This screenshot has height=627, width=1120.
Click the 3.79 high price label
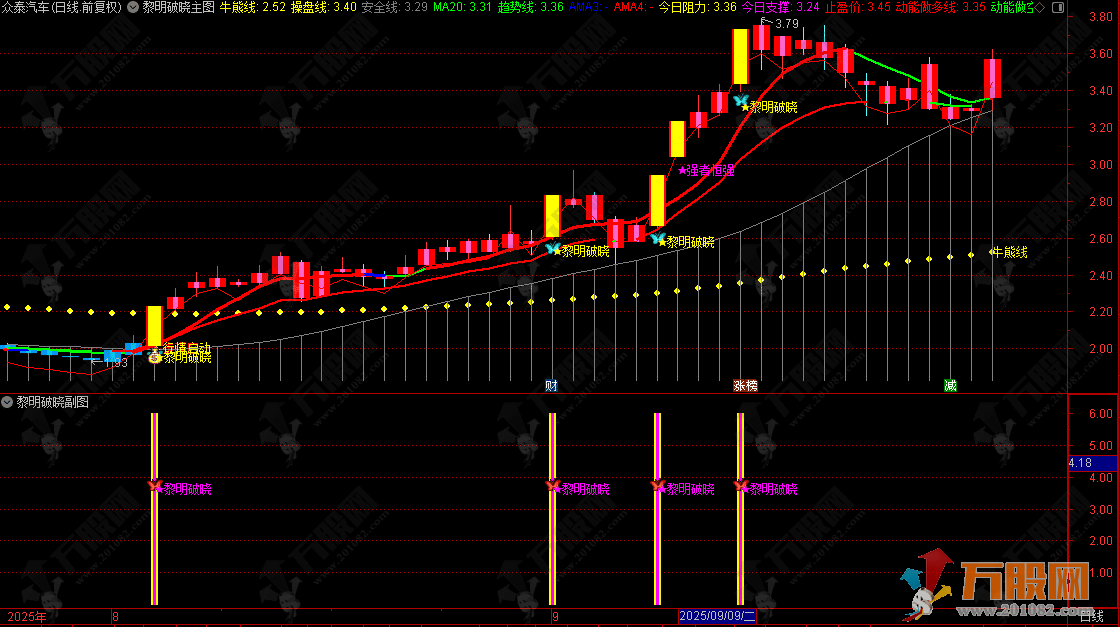(786, 23)
